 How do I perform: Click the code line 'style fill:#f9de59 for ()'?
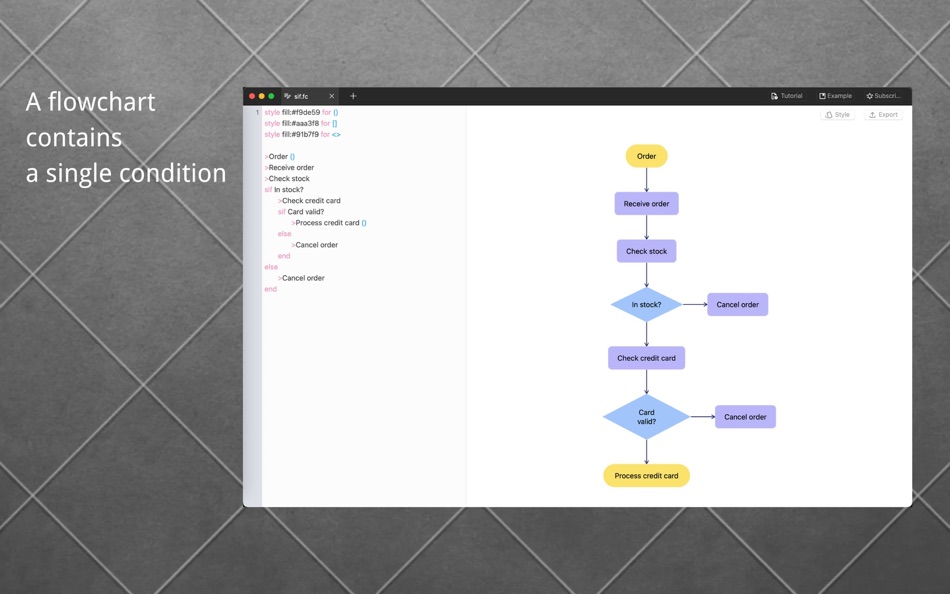pyautogui.click(x=301, y=112)
